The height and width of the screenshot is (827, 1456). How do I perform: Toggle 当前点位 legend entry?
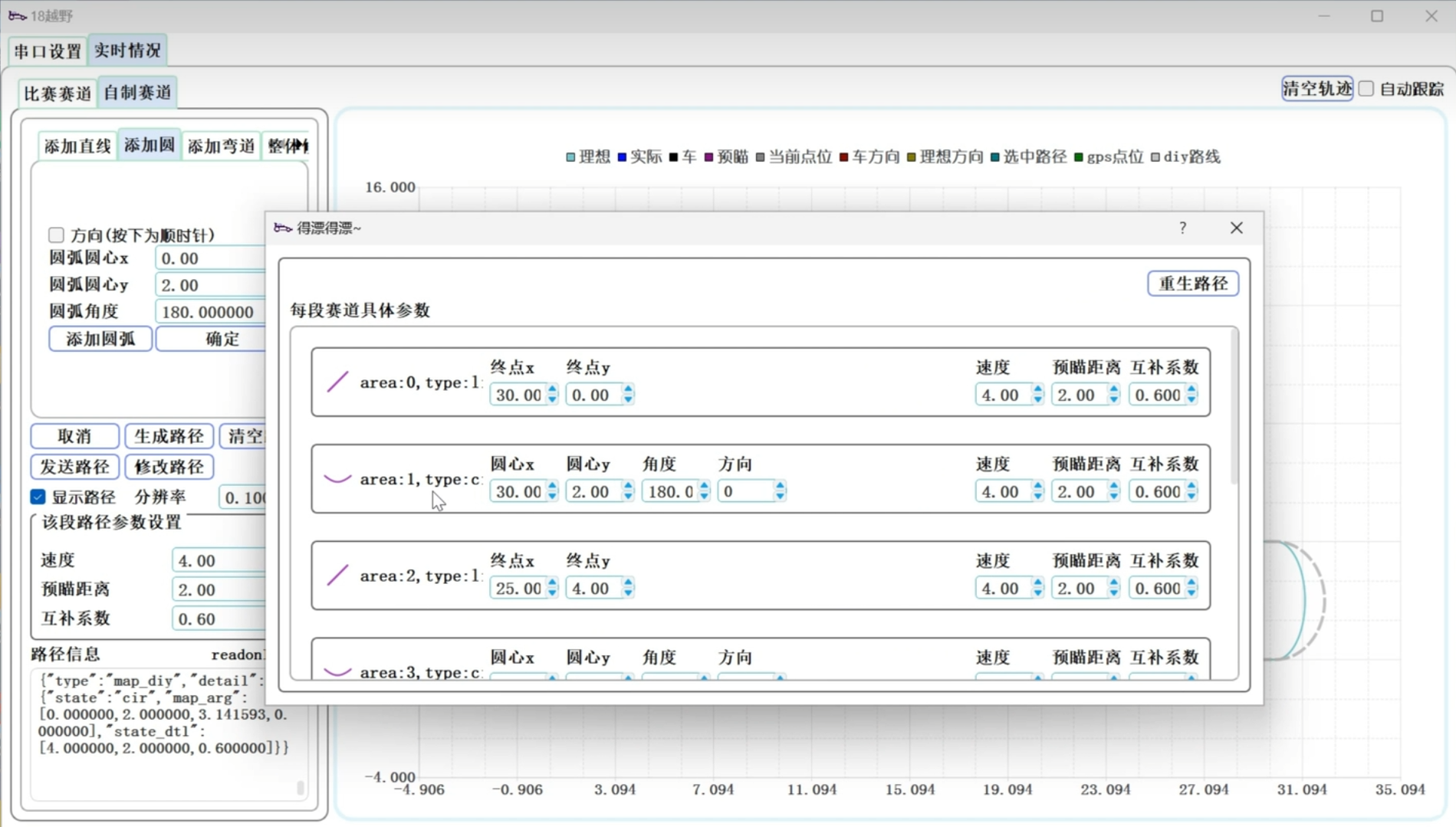(x=793, y=157)
